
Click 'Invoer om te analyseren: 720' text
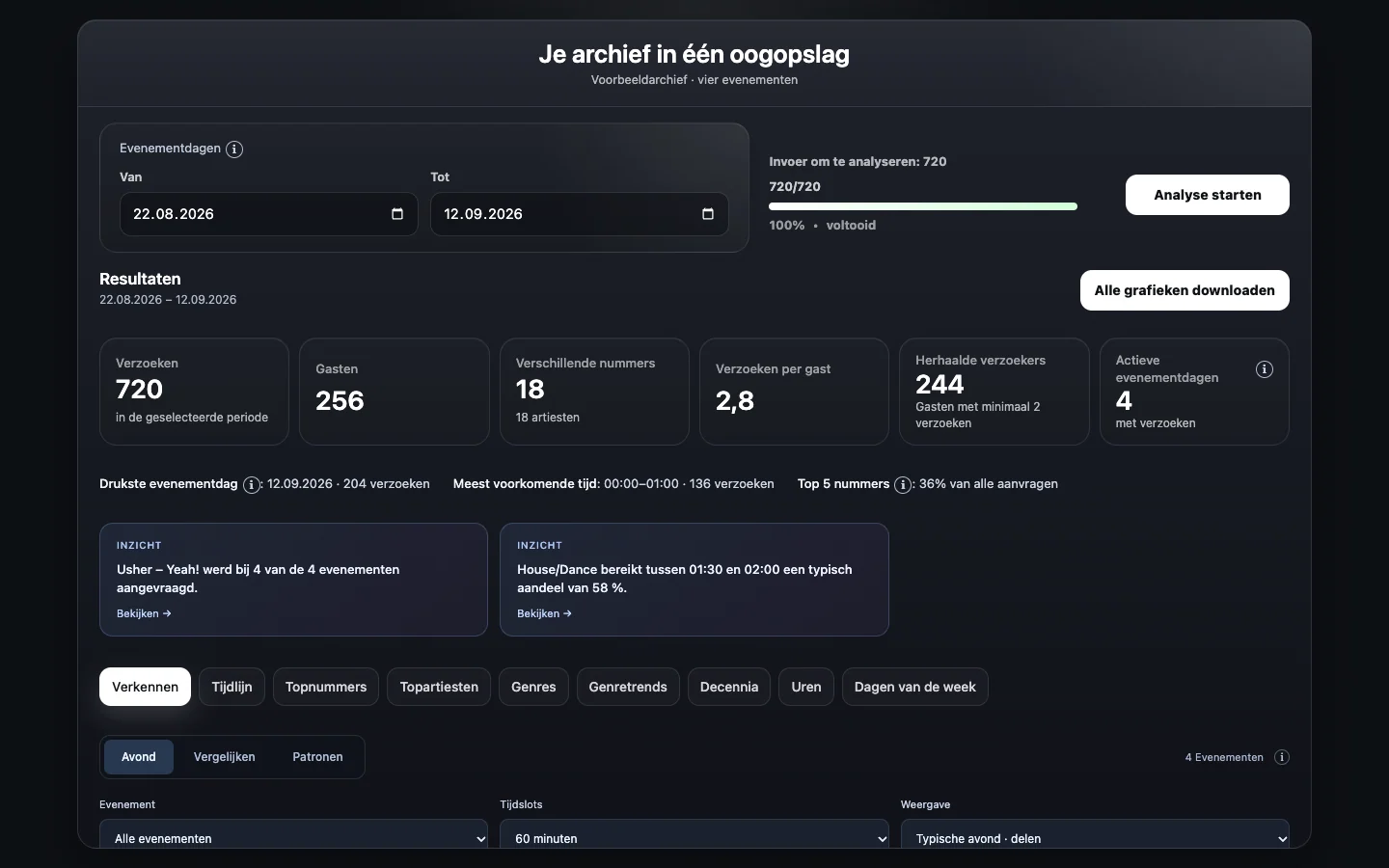point(858,162)
